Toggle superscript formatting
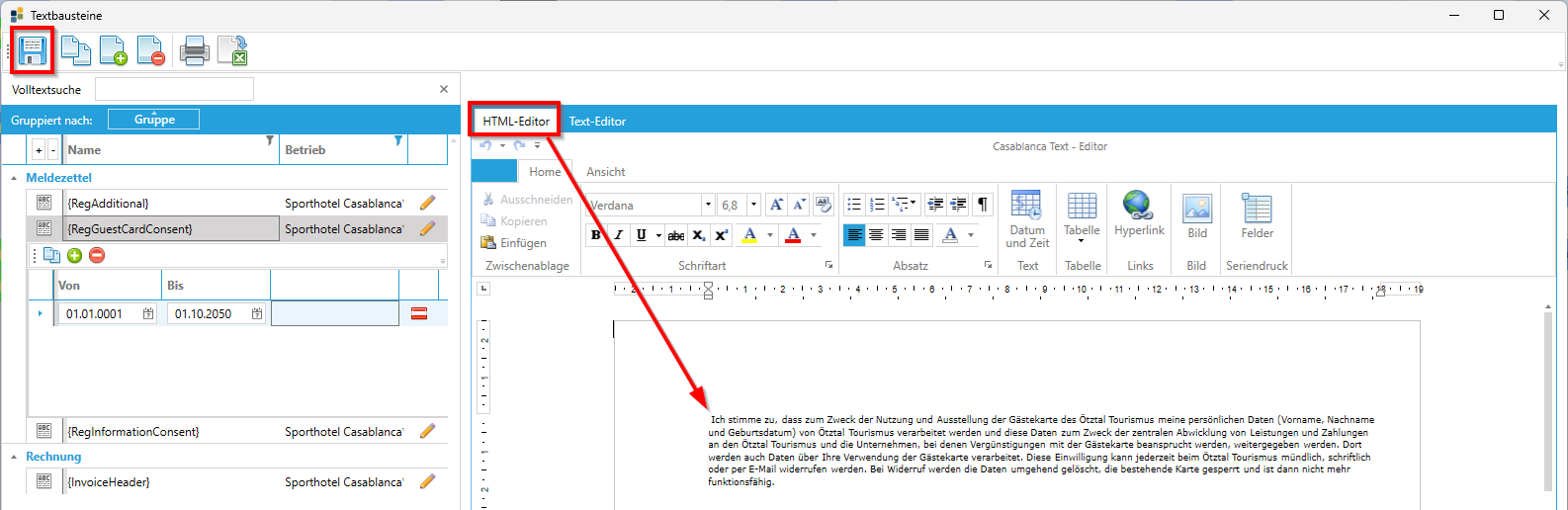Screen dimensions: 1568x510 pos(722,235)
